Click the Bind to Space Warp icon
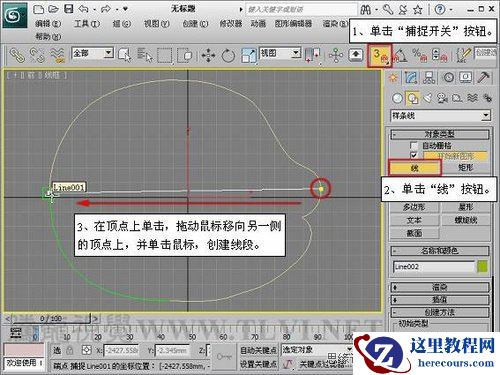This screenshot has width=500, height=375. coord(57,55)
